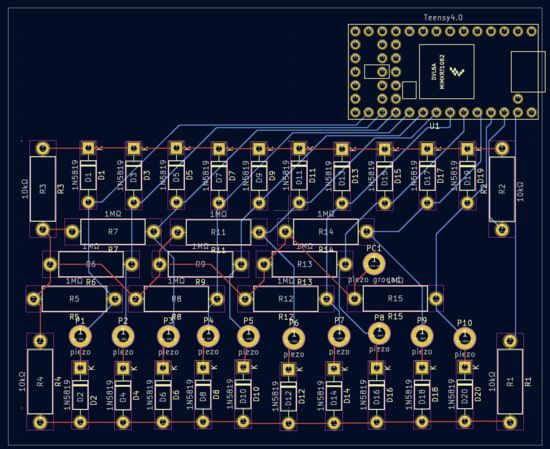Select diode D11 footprint body
The width and height of the screenshot is (550, 449).
click(299, 176)
